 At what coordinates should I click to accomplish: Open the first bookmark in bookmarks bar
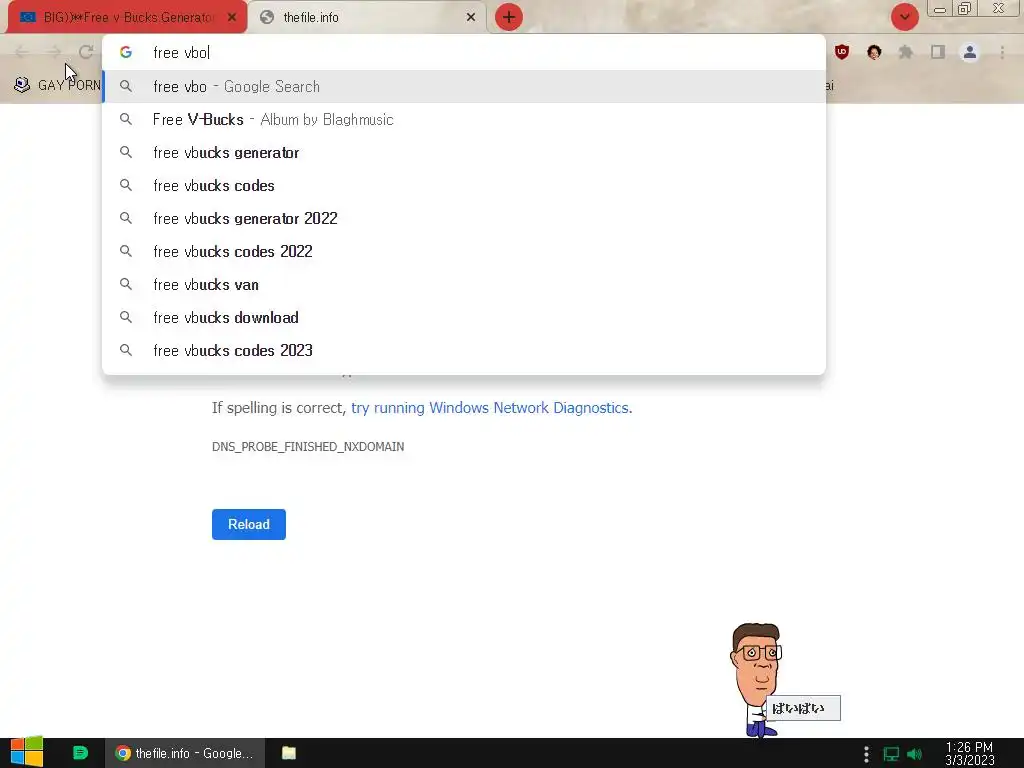pyautogui.click(x=57, y=85)
